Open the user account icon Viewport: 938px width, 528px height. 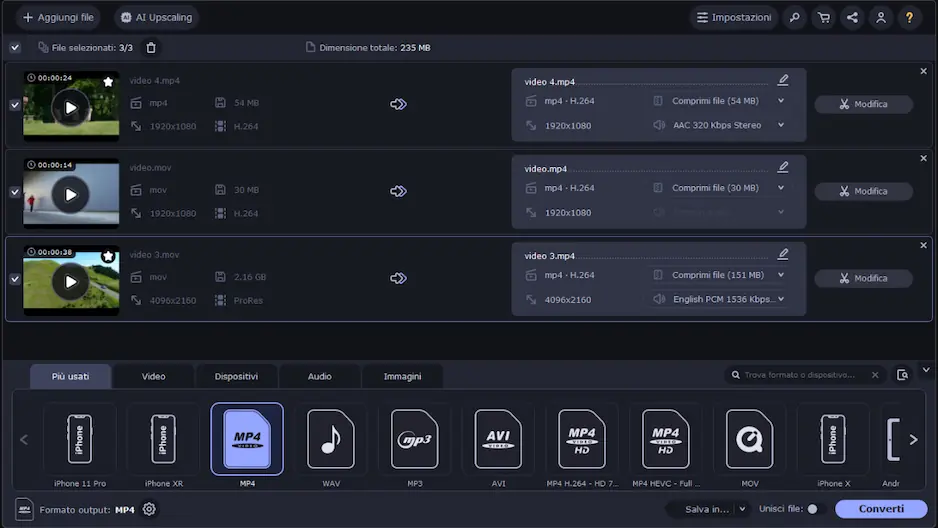point(880,18)
